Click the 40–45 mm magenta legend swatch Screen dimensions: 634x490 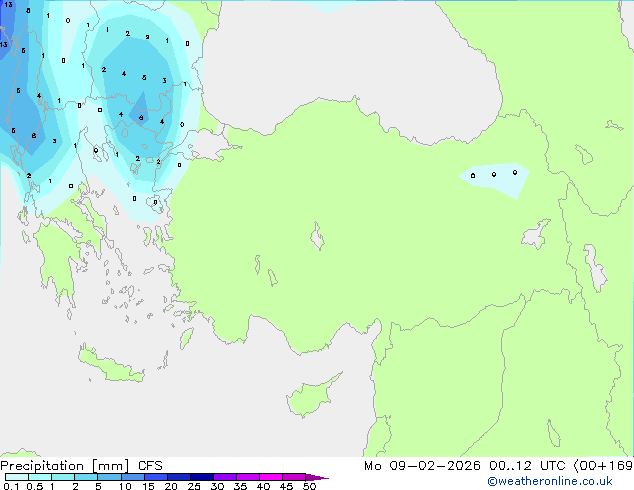click(271, 477)
